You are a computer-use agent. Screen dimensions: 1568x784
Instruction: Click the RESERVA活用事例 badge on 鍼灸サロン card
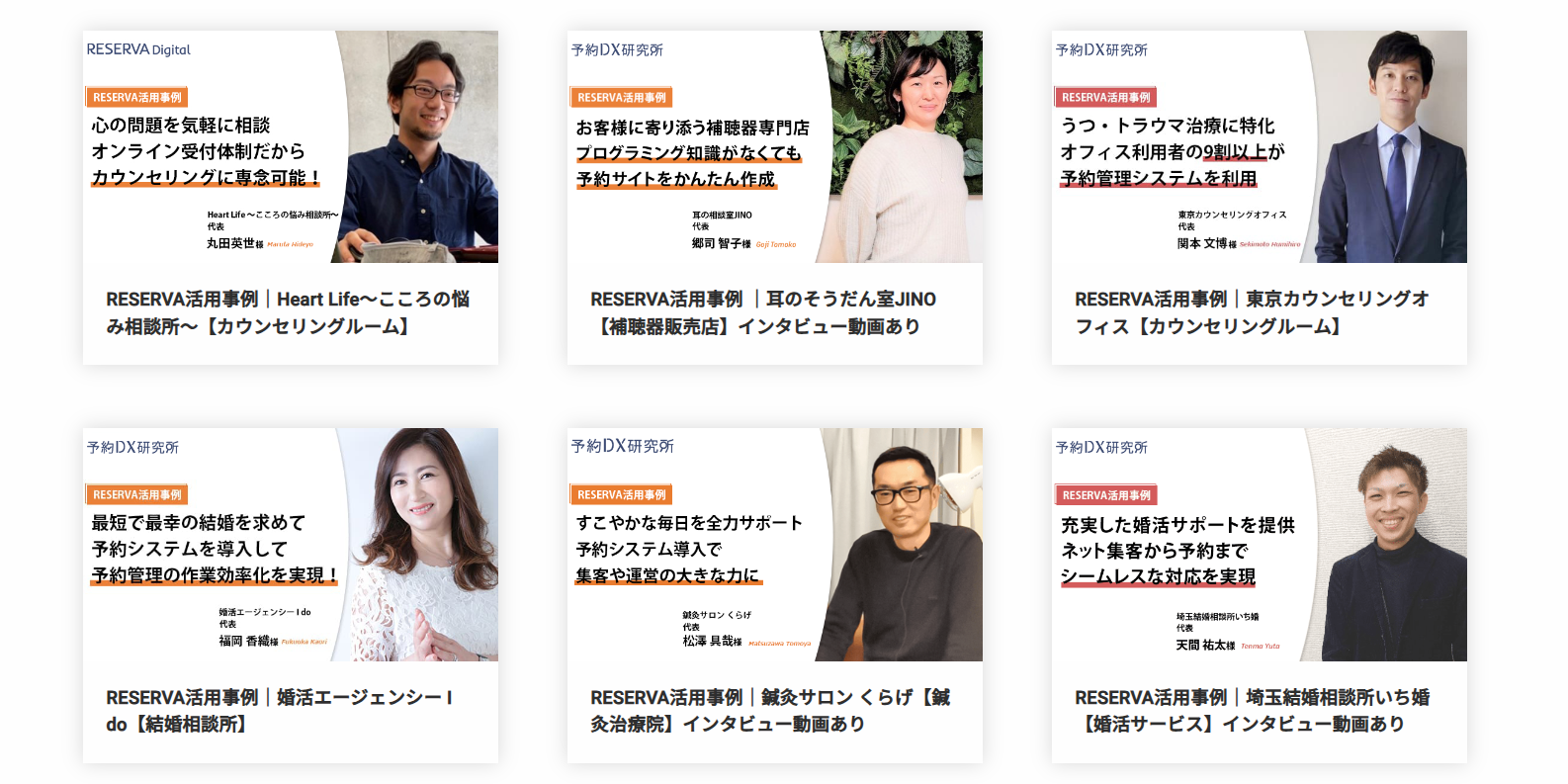pos(621,494)
